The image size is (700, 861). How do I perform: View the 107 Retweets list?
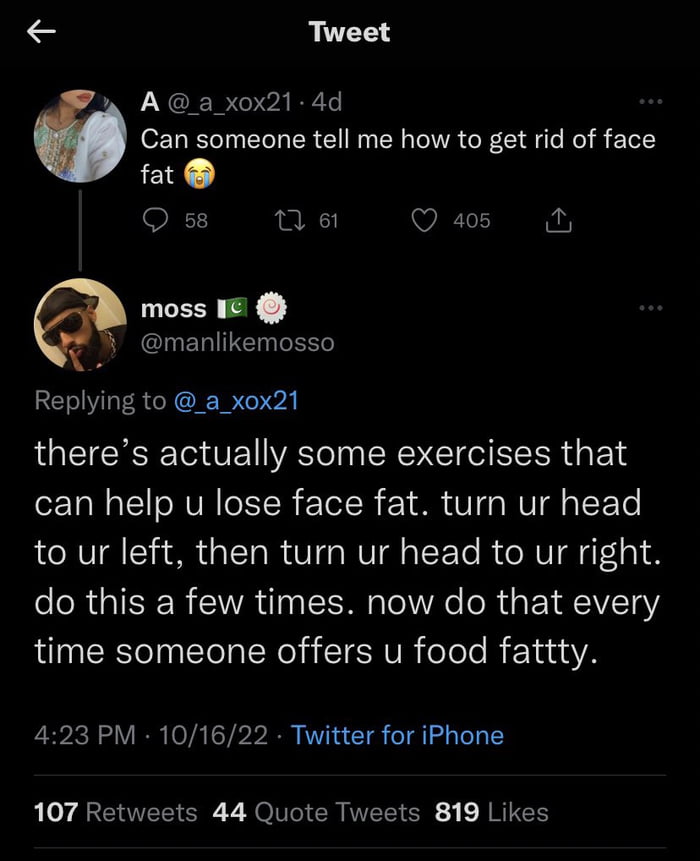pos(115,812)
